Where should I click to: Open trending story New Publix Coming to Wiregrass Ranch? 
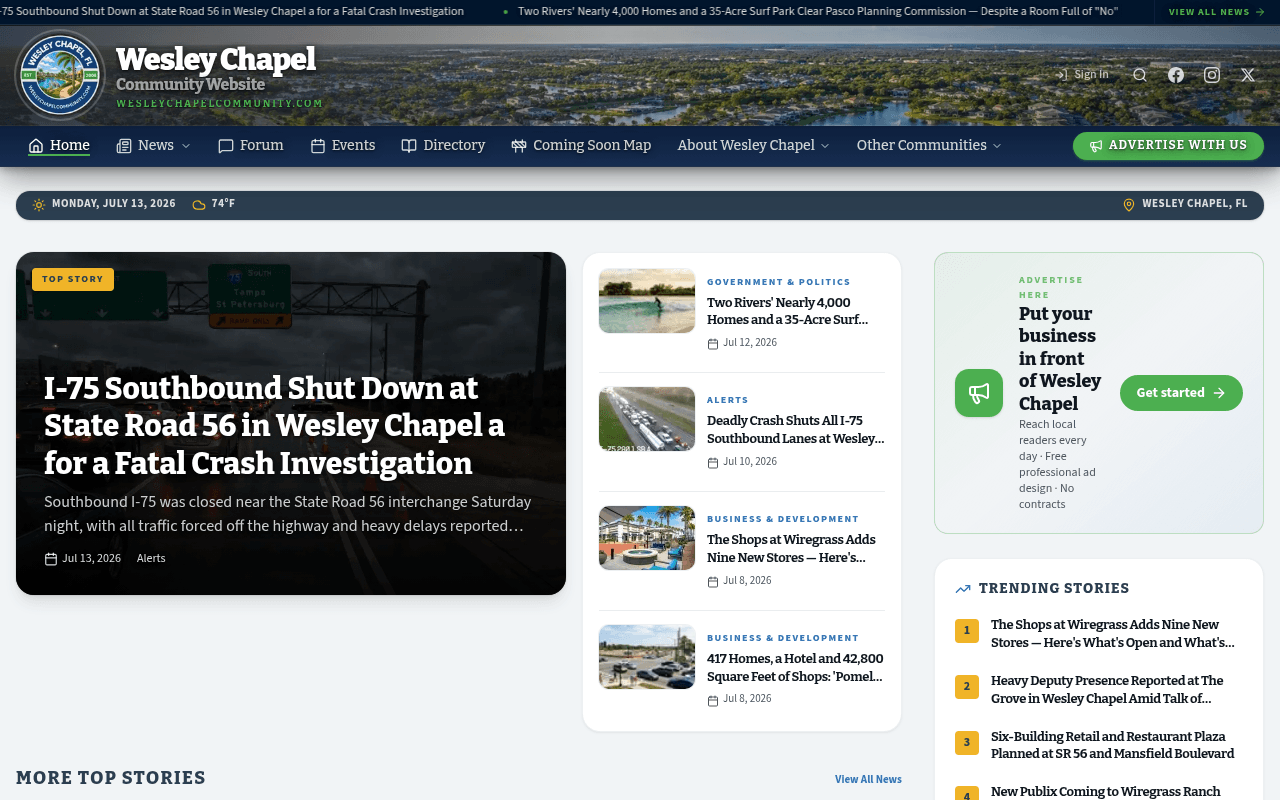click(1106, 792)
